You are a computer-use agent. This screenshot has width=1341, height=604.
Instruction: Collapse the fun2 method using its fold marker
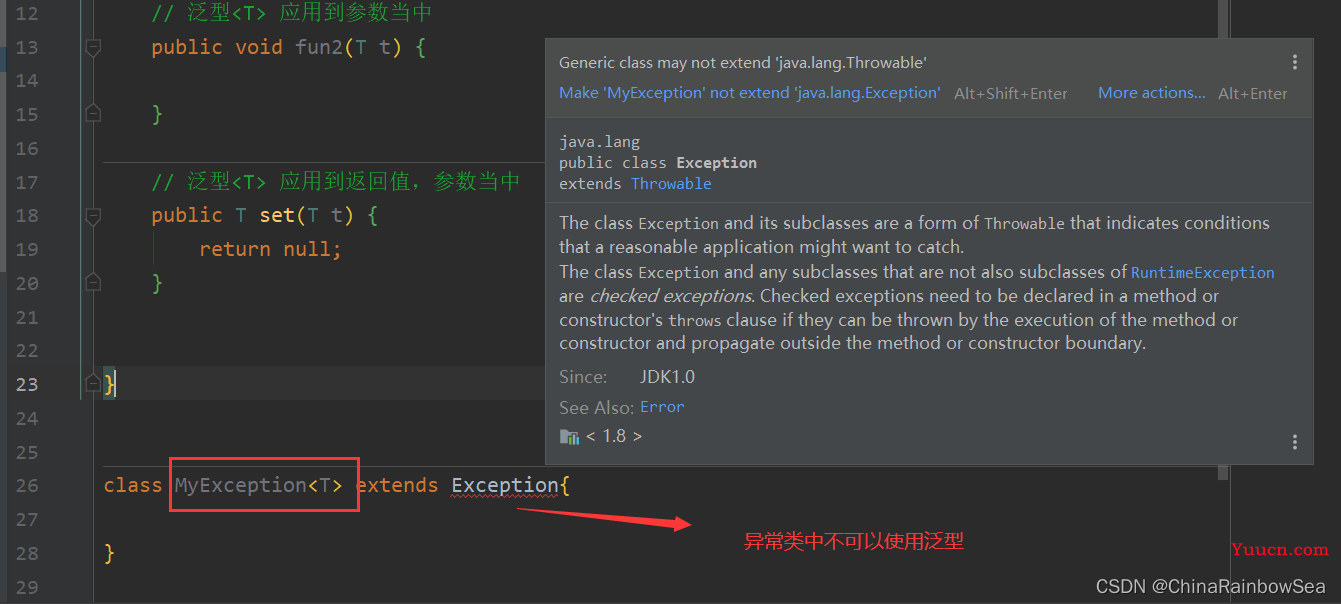[x=93, y=47]
